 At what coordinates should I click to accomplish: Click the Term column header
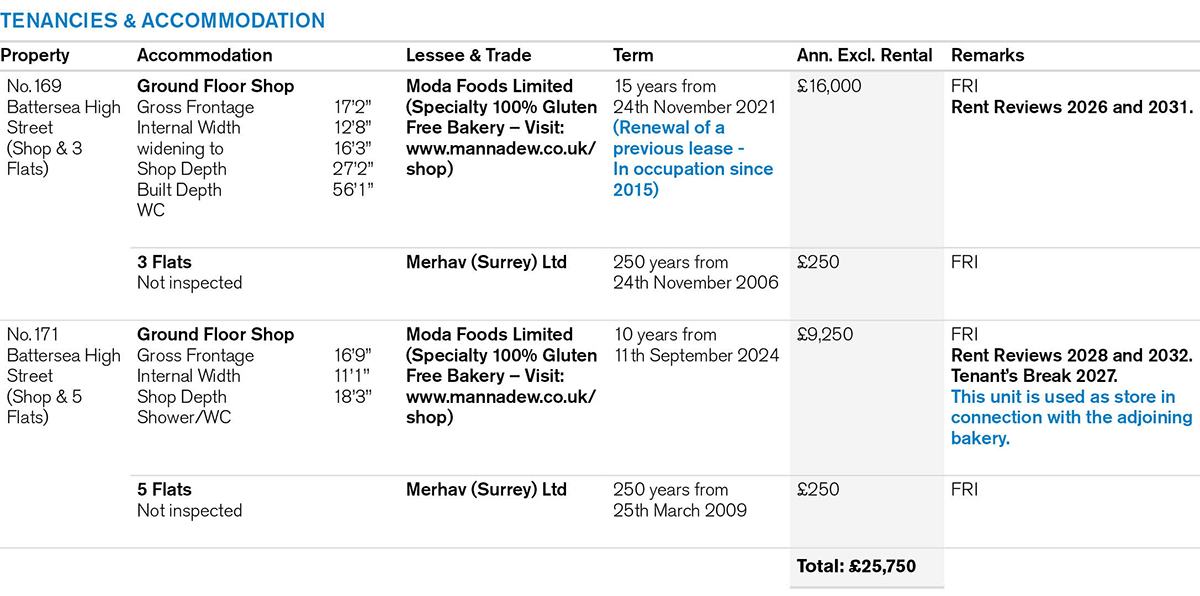point(633,55)
